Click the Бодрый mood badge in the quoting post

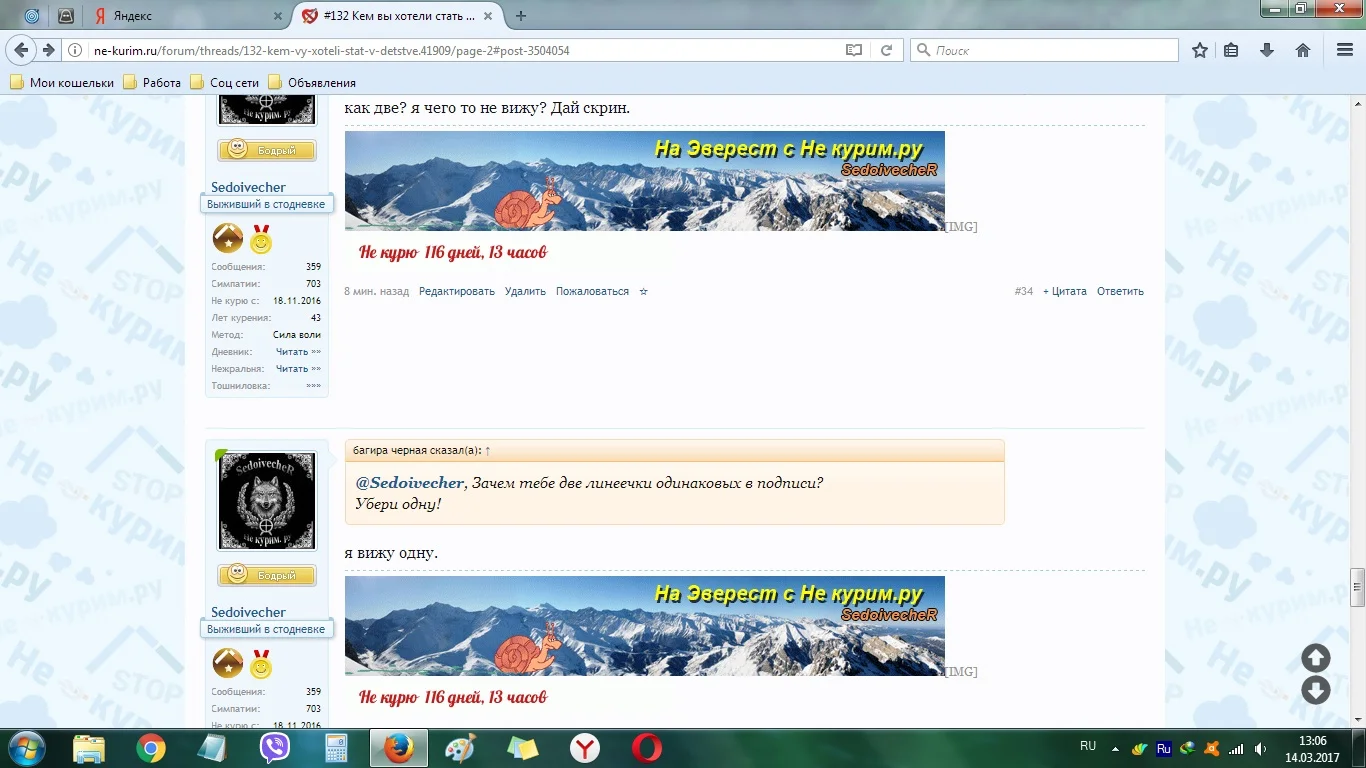(267, 575)
